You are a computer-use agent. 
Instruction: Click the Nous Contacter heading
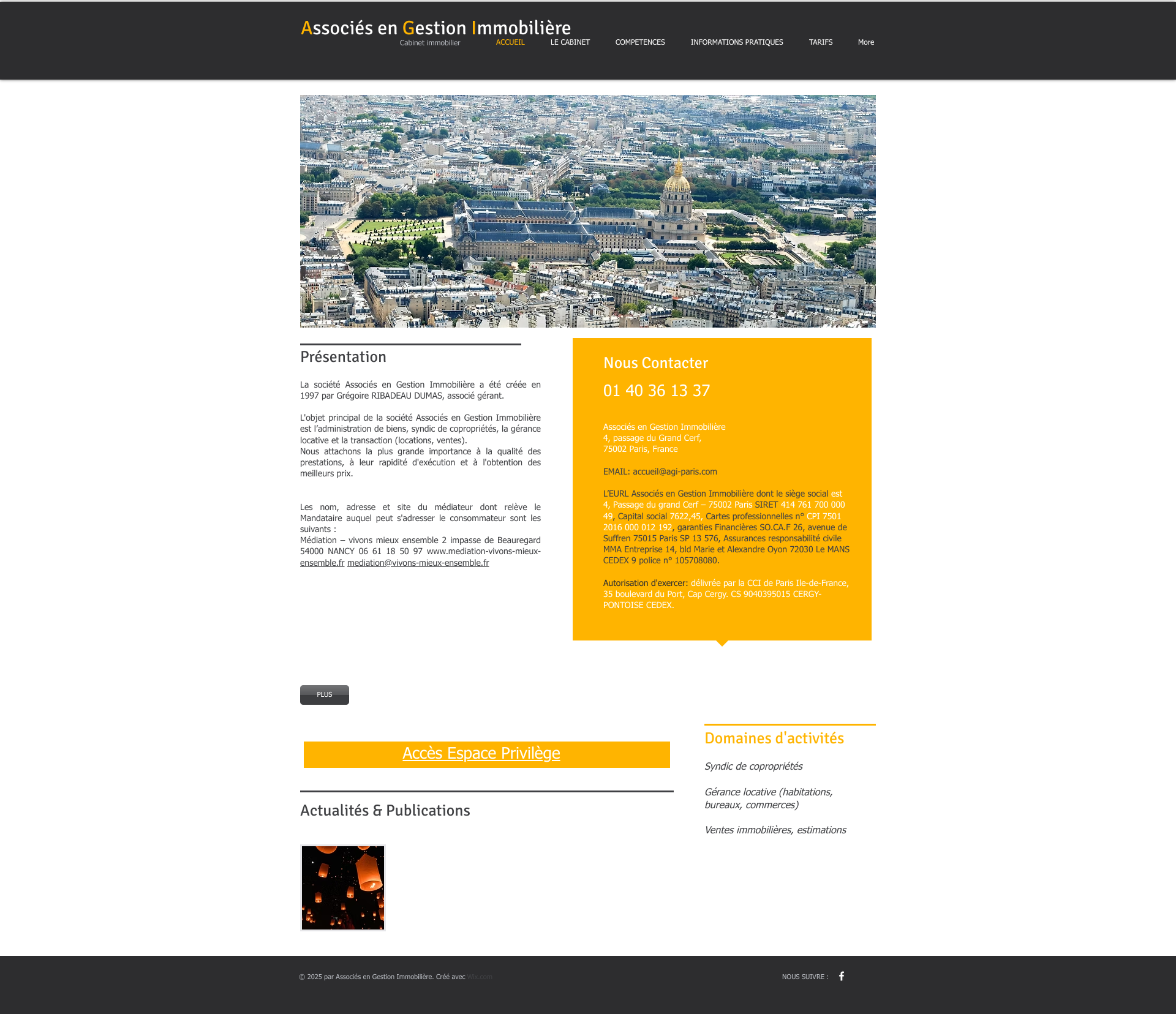[655, 363]
